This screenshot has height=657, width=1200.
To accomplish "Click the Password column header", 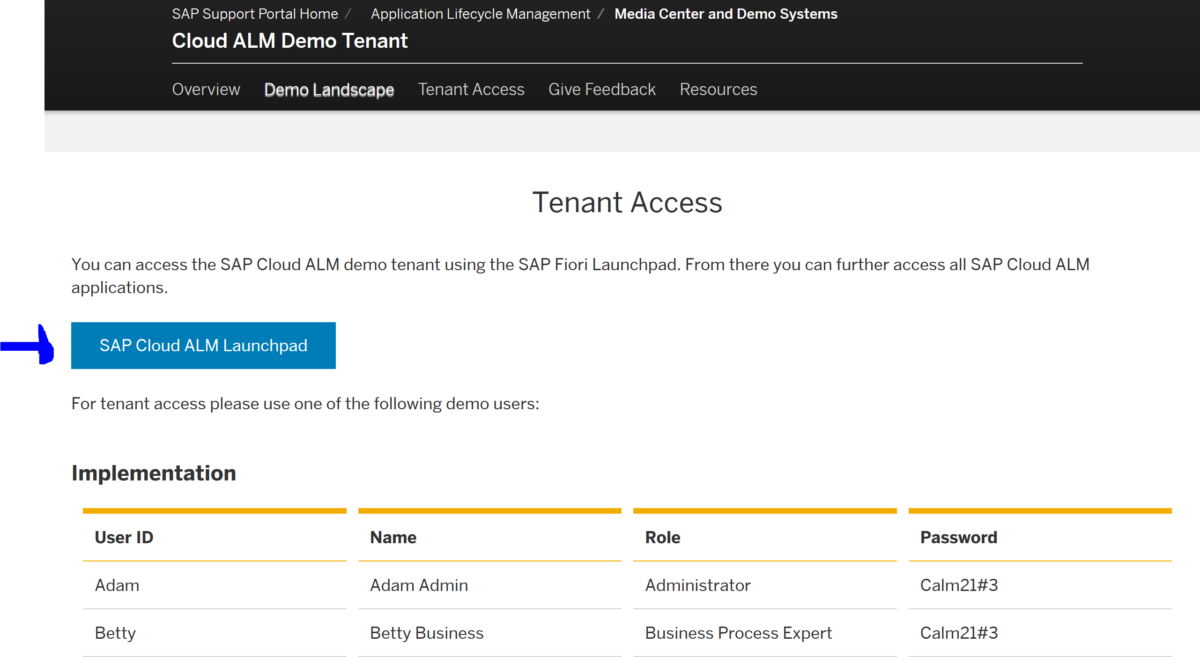I will click(x=958, y=537).
